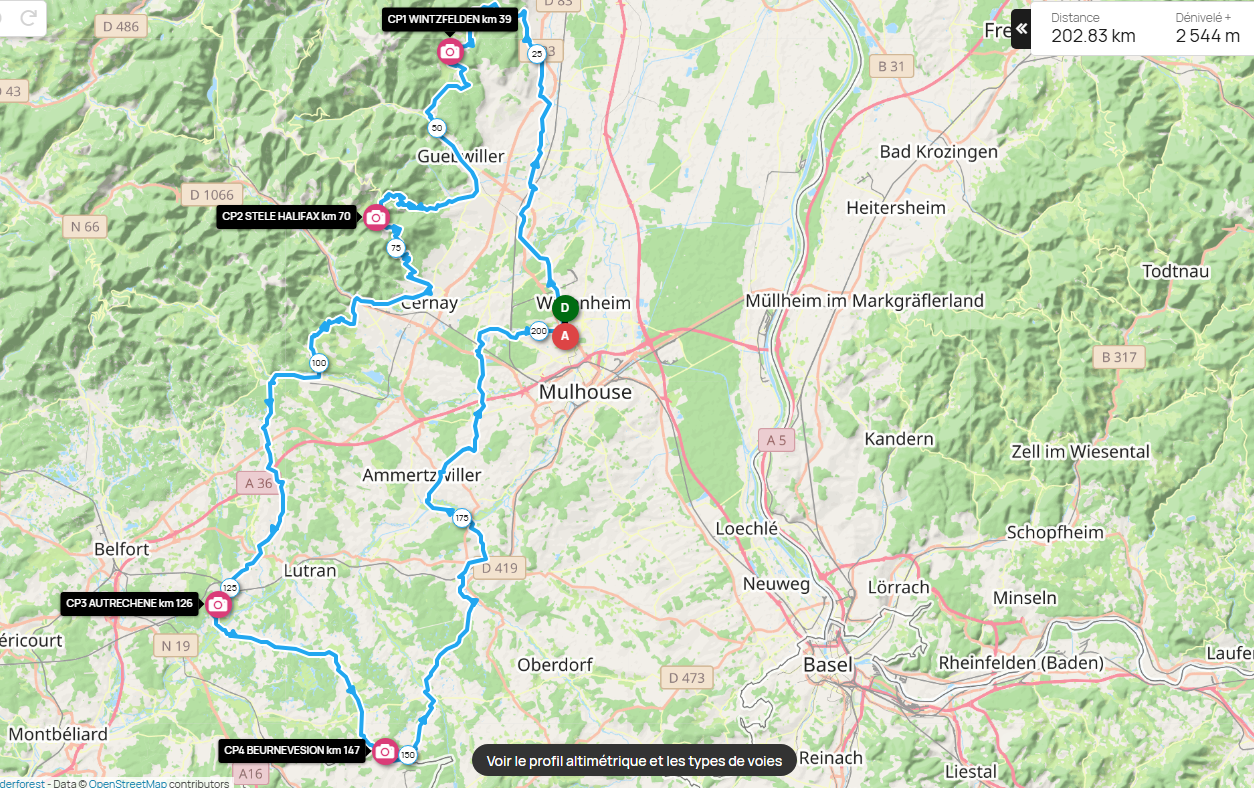Click the CP2 Stele Halifax camera marker

pyautogui.click(x=376, y=217)
